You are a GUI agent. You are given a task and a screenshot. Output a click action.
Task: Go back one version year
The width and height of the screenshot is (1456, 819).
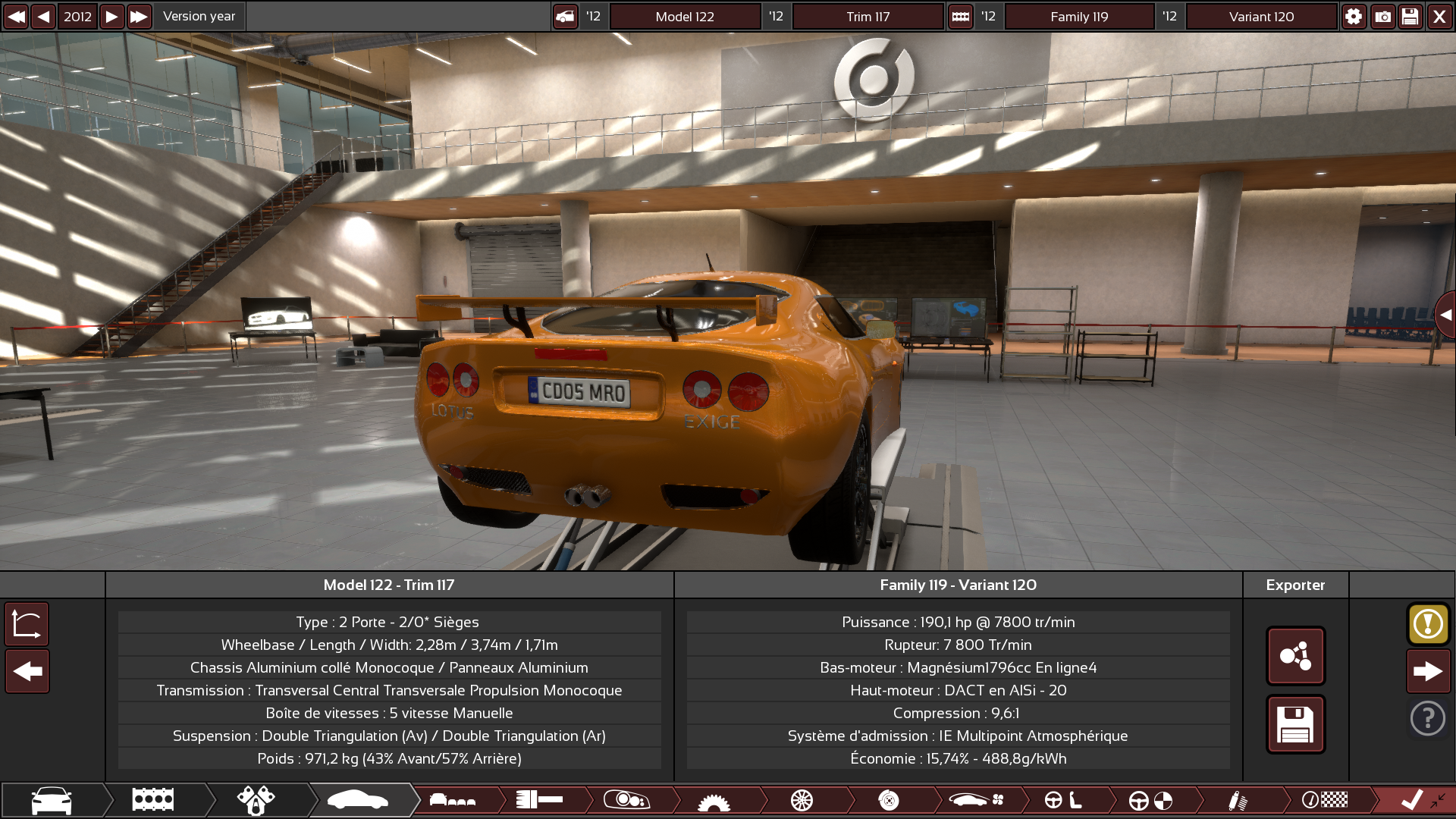pos(43,16)
